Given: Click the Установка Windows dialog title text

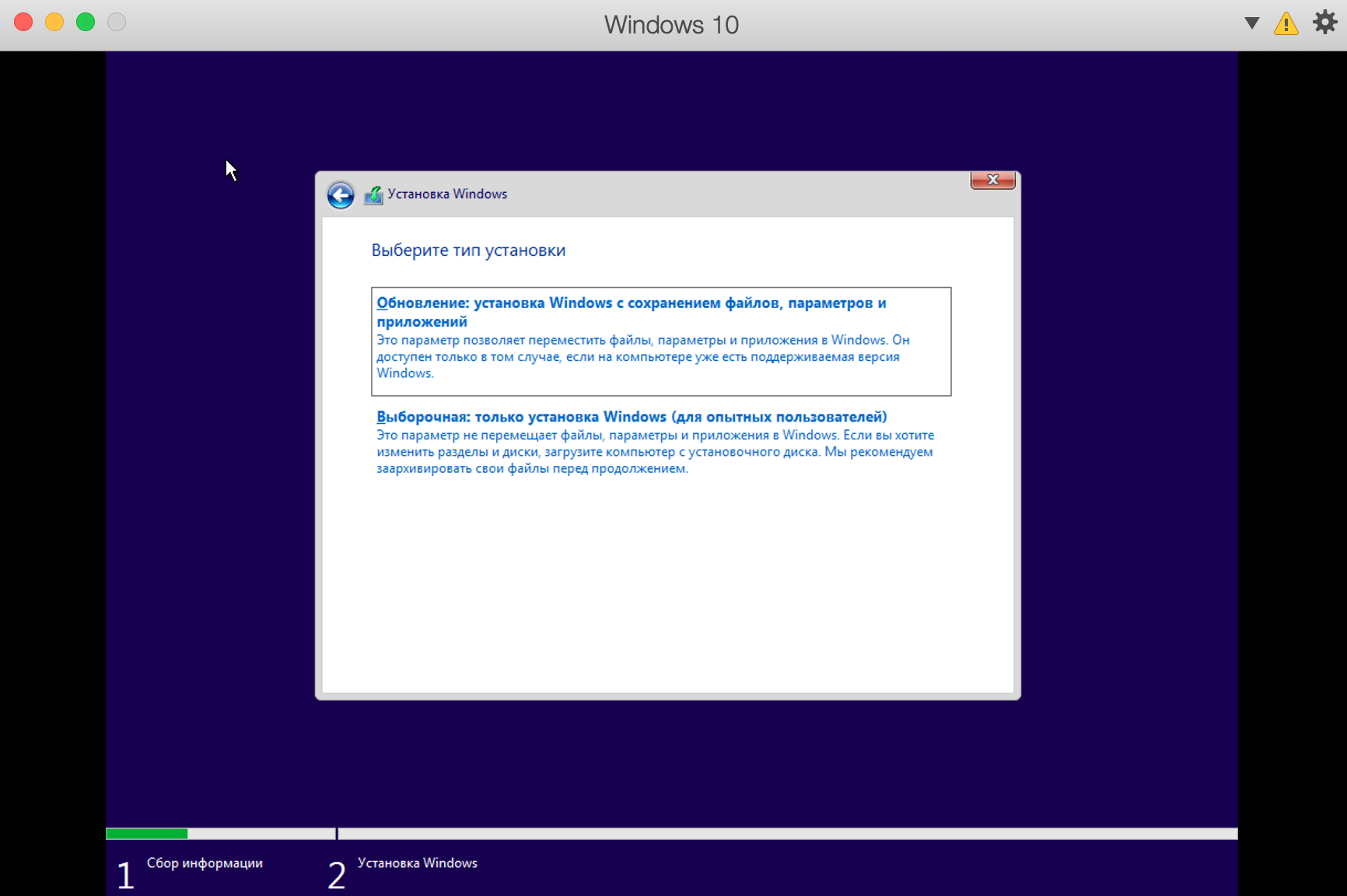Looking at the screenshot, I should coord(447,194).
